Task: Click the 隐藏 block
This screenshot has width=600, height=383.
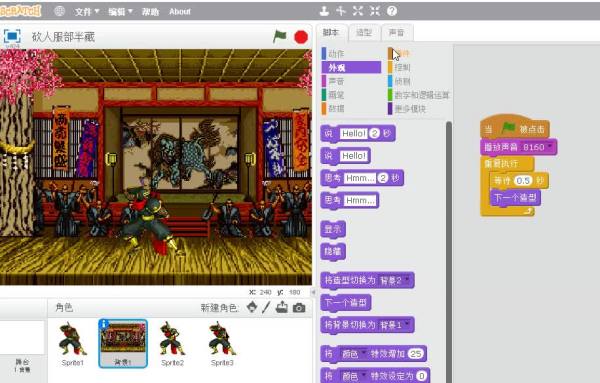Action: [333, 251]
